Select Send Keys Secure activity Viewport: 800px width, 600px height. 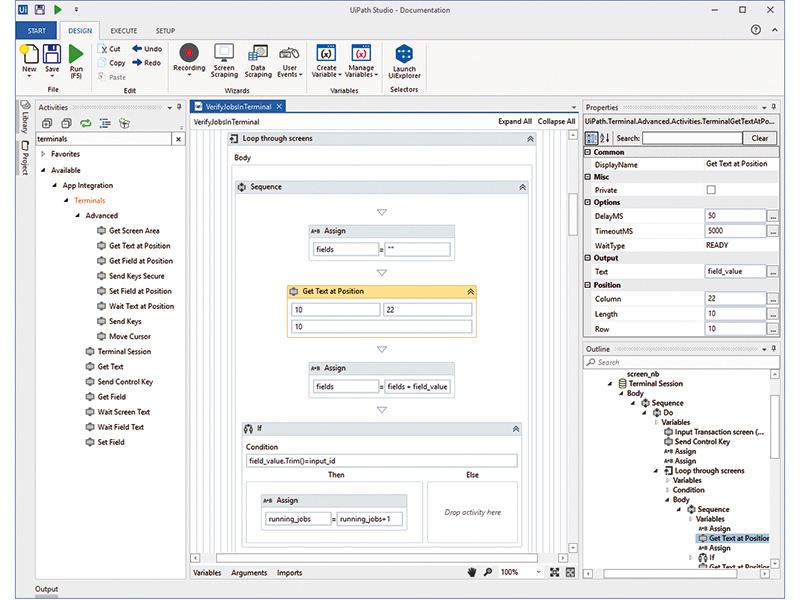131,276
